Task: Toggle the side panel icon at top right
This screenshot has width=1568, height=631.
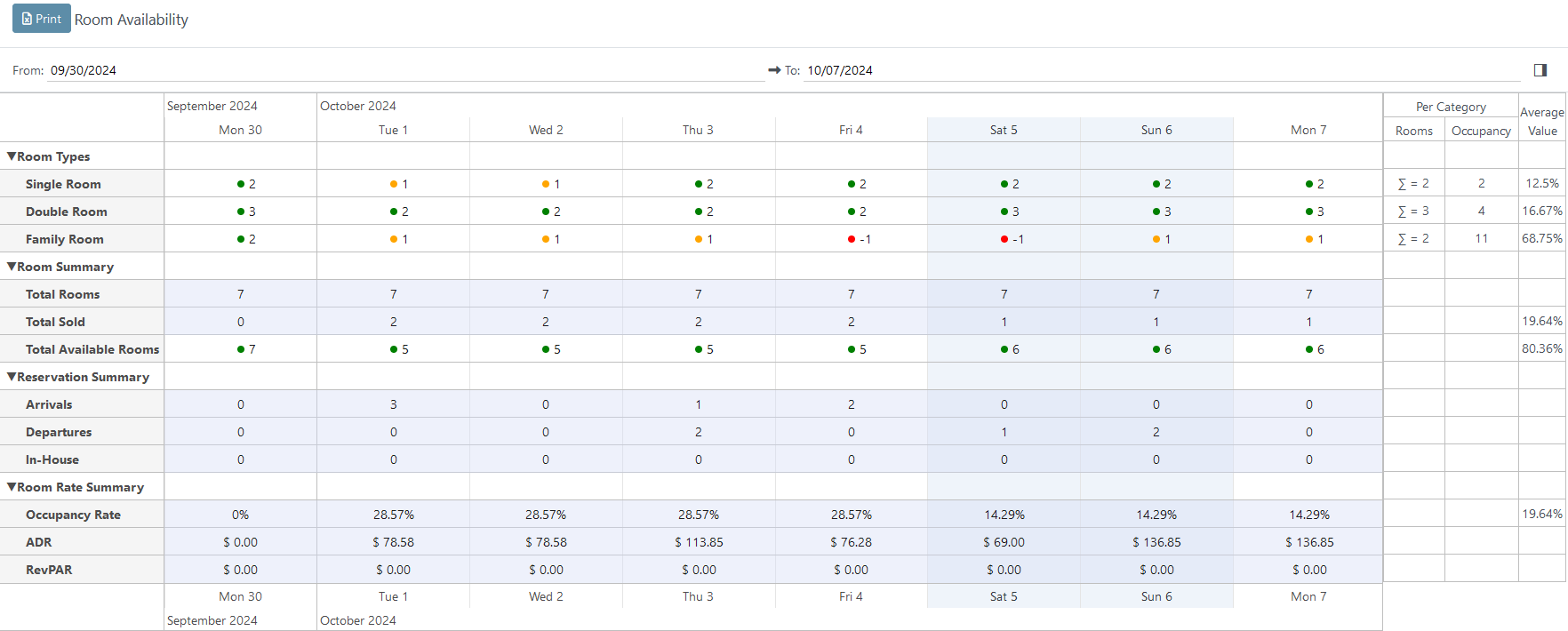Action: (x=1540, y=70)
